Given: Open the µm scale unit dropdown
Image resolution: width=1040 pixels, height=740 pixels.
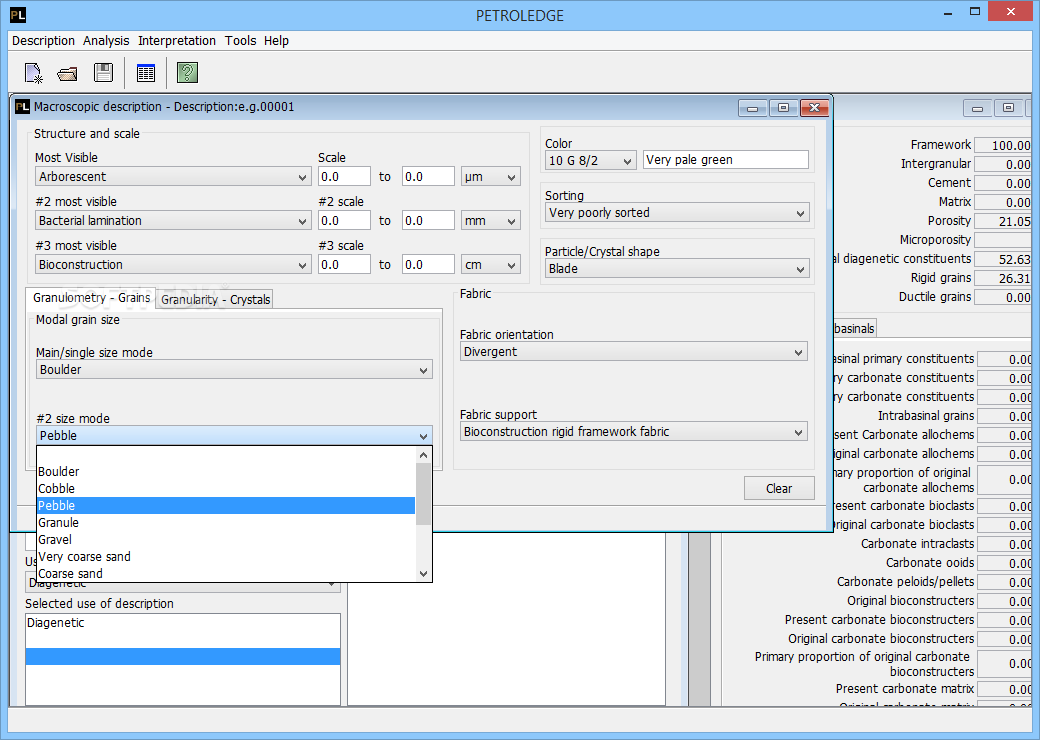Looking at the screenshot, I should [491, 177].
